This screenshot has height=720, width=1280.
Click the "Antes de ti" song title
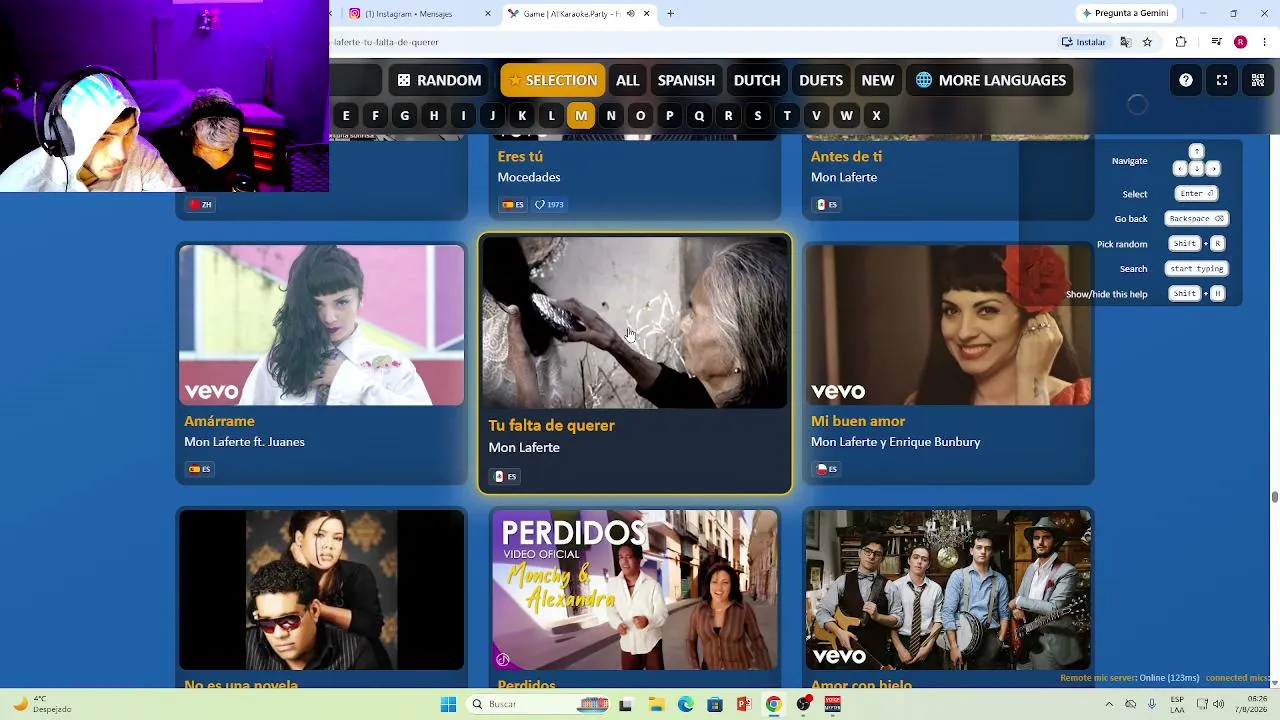pos(846,156)
